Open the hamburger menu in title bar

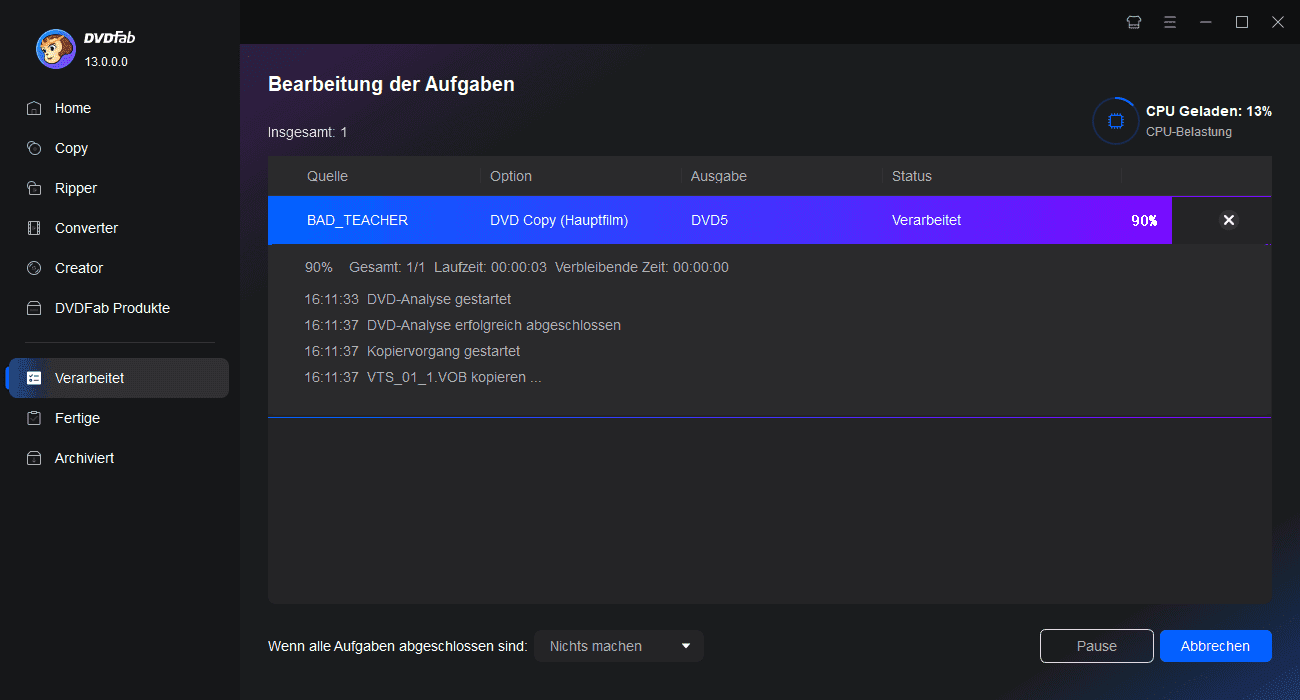pyautogui.click(x=1170, y=22)
